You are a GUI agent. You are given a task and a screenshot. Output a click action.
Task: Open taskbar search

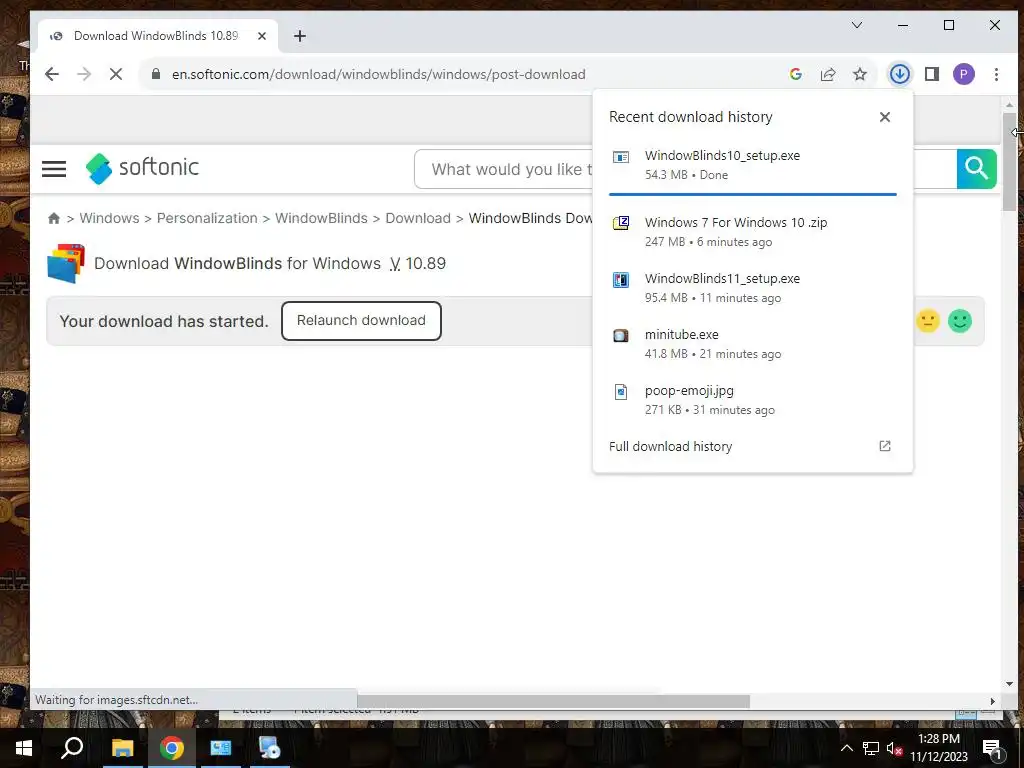pyautogui.click(x=72, y=748)
